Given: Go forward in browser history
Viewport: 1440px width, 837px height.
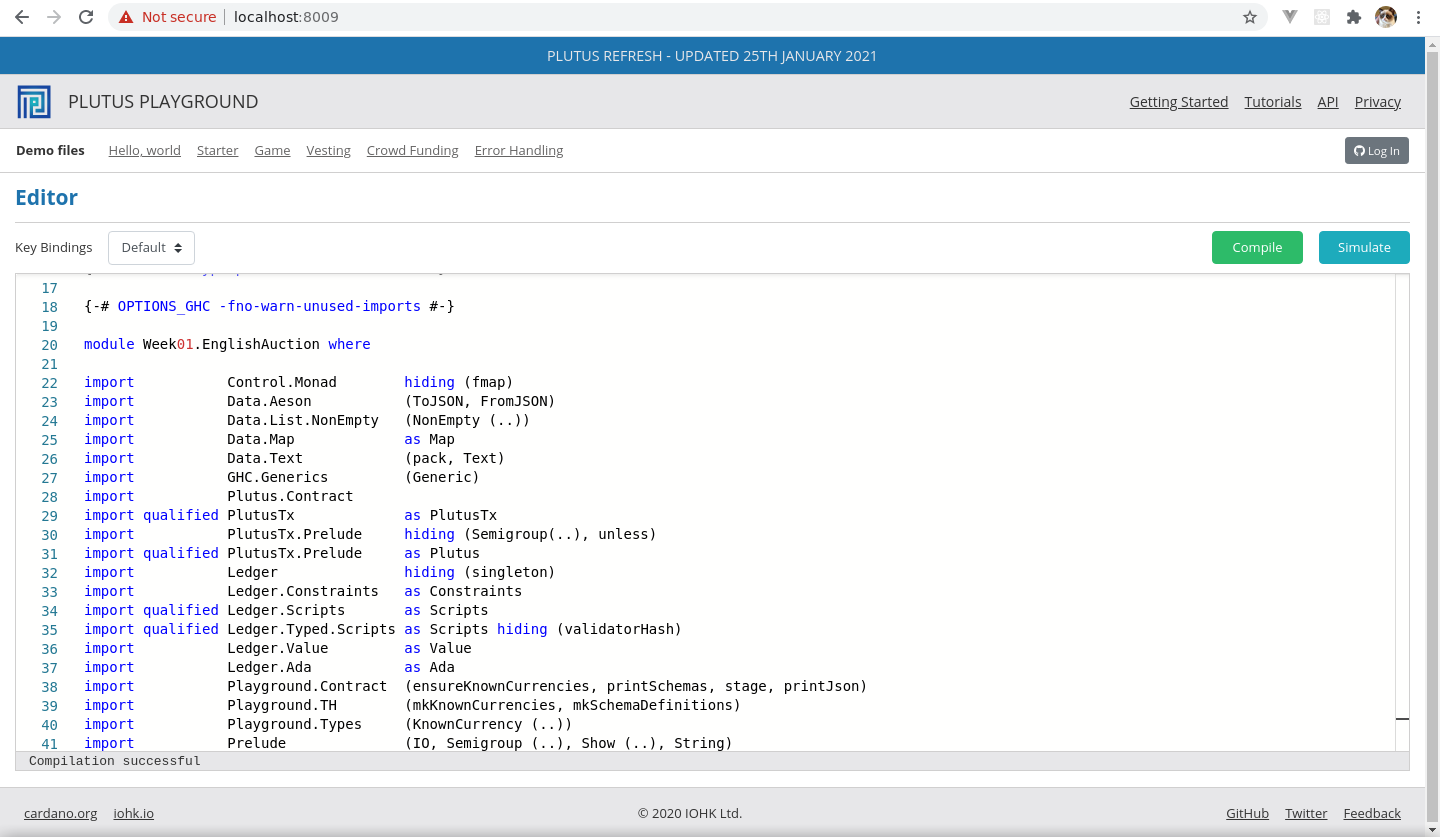Looking at the screenshot, I should point(54,17).
